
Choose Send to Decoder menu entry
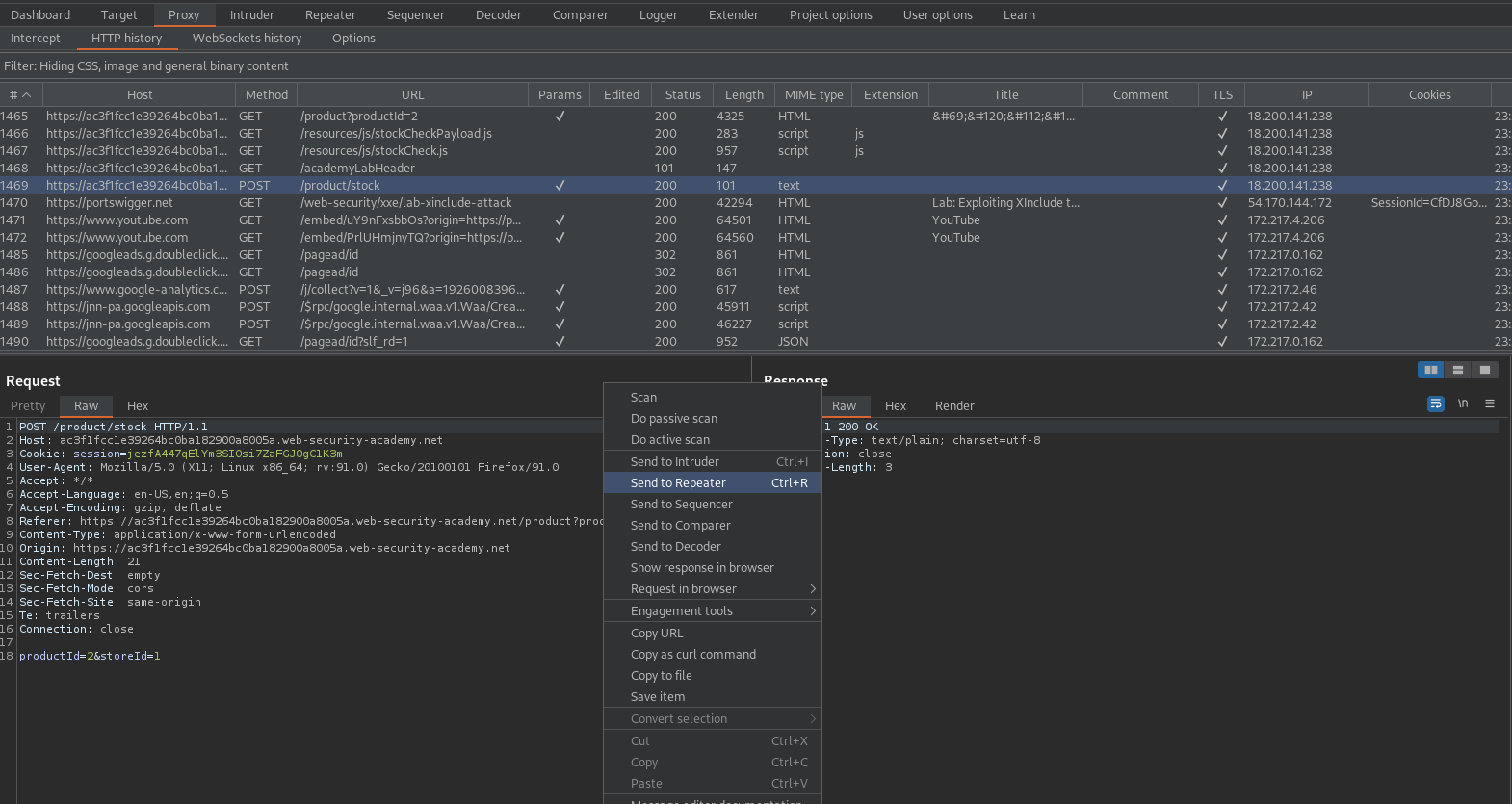713,547
